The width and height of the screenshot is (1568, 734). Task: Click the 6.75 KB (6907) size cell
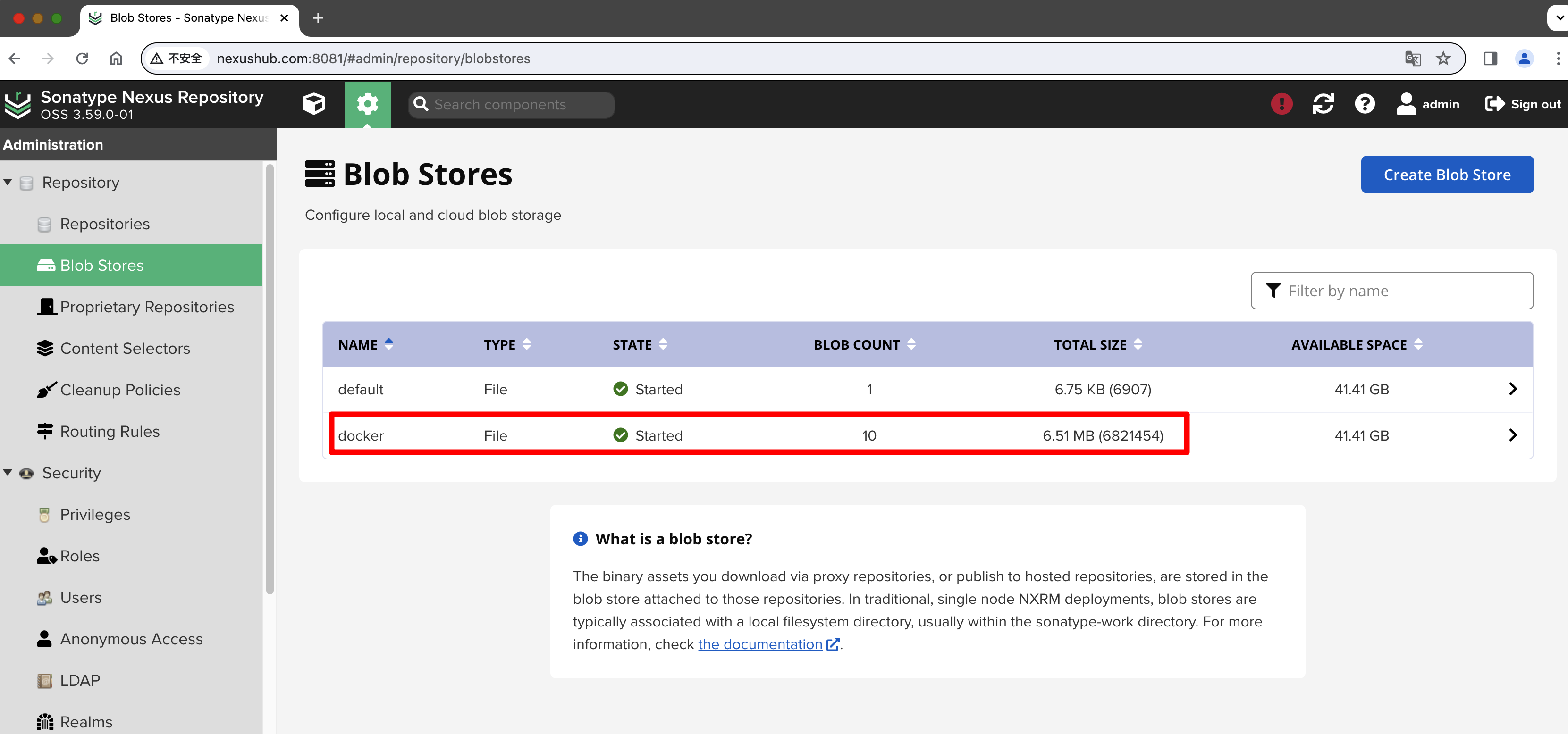click(1103, 389)
